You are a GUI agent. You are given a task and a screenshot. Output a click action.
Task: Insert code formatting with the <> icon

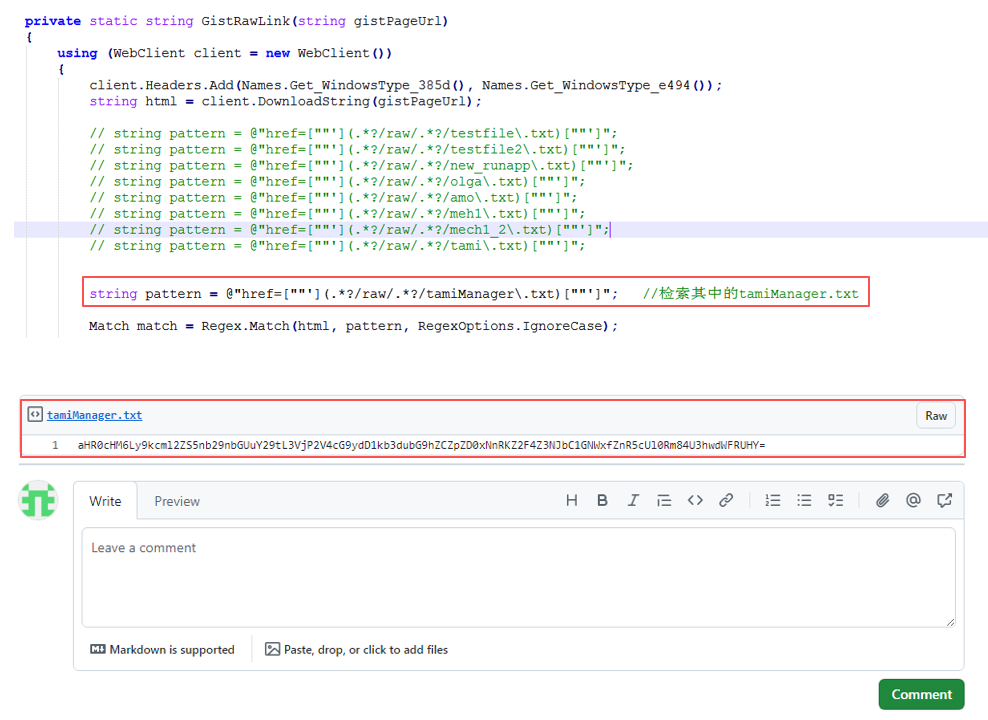click(x=695, y=500)
